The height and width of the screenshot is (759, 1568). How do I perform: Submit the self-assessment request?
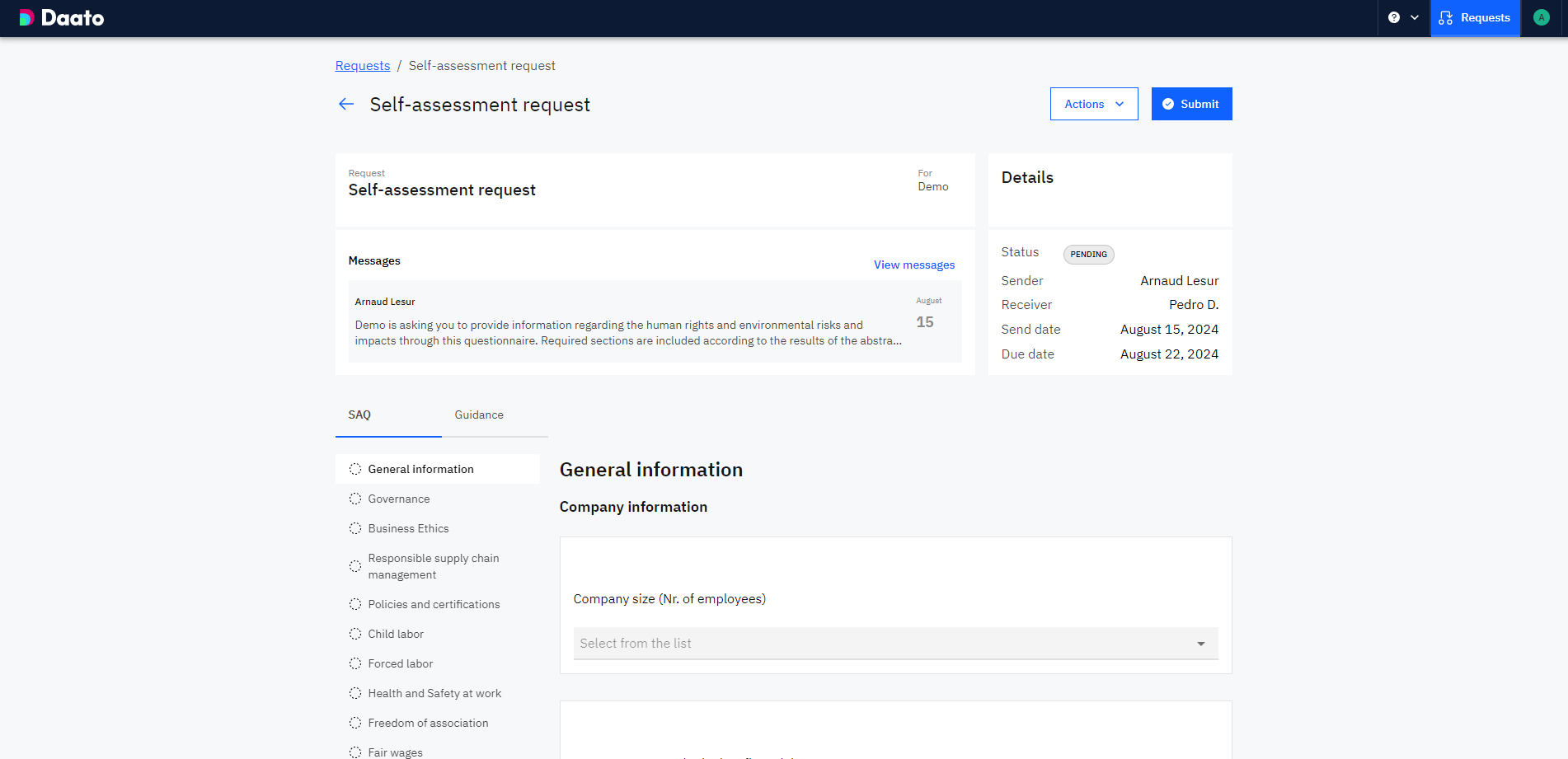(x=1191, y=104)
